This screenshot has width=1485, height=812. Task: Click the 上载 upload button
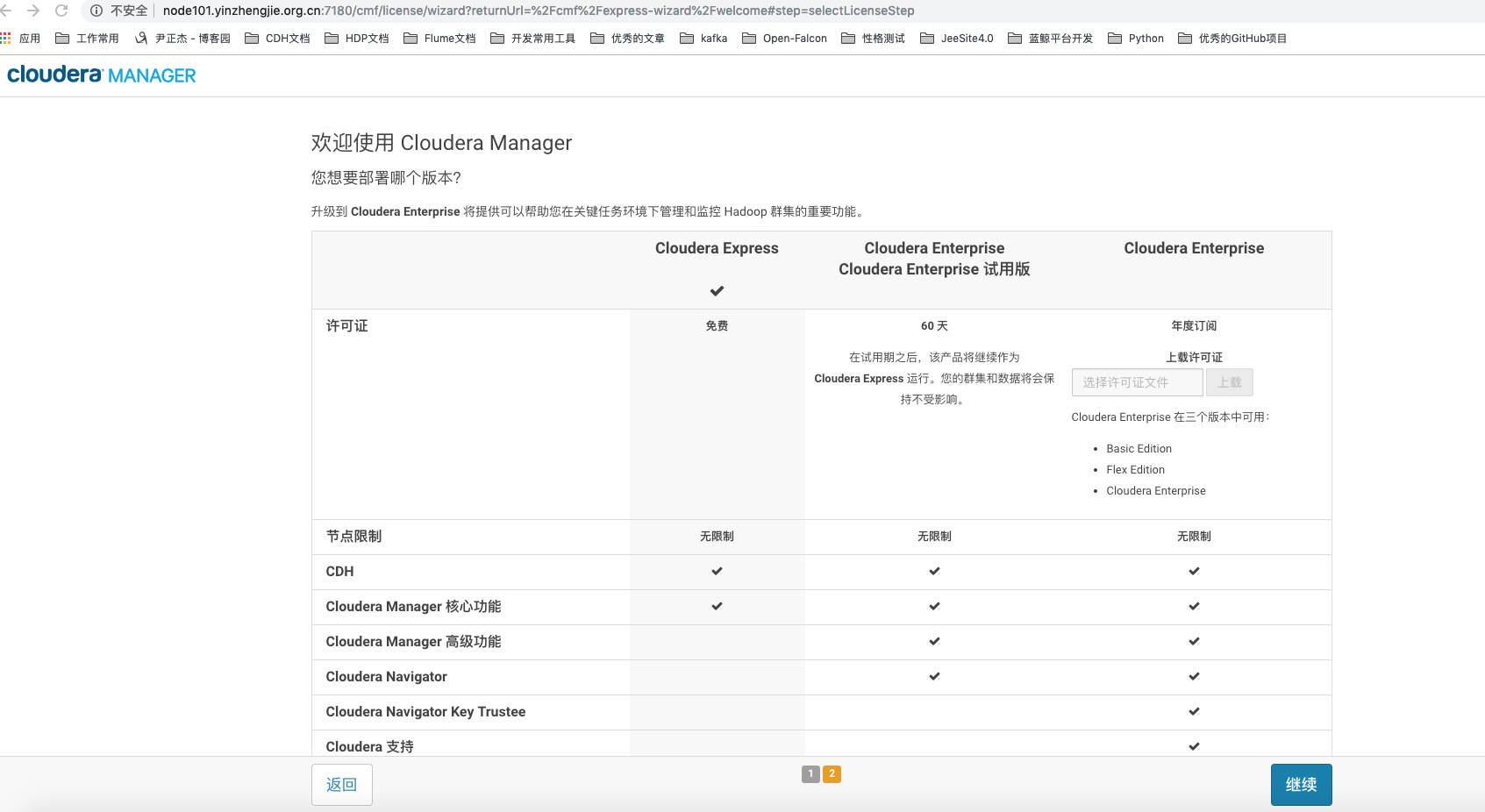pyautogui.click(x=1229, y=382)
